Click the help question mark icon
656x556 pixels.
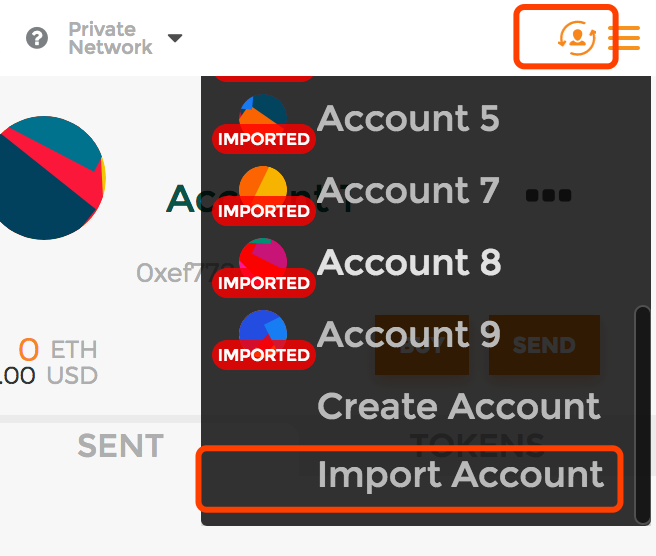37,38
